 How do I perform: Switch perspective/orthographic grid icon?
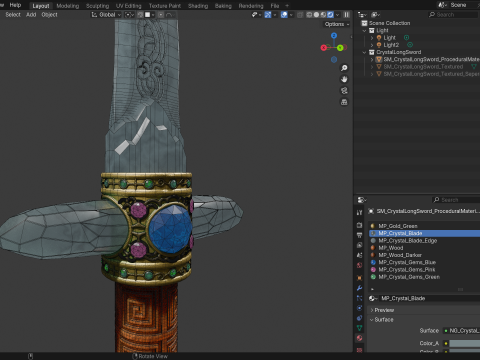(344, 102)
